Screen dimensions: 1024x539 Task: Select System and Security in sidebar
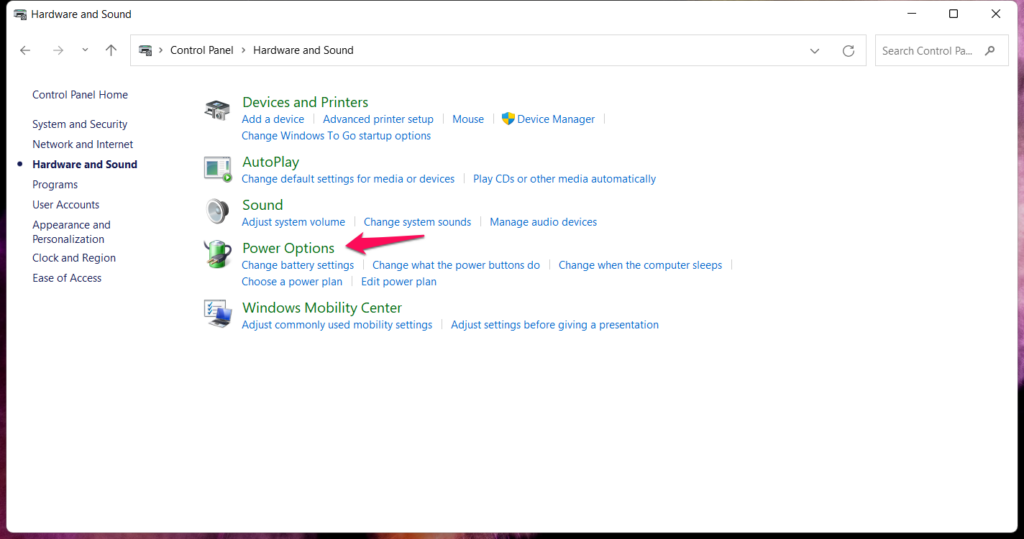pyautogui.click(x=80, y=124)
